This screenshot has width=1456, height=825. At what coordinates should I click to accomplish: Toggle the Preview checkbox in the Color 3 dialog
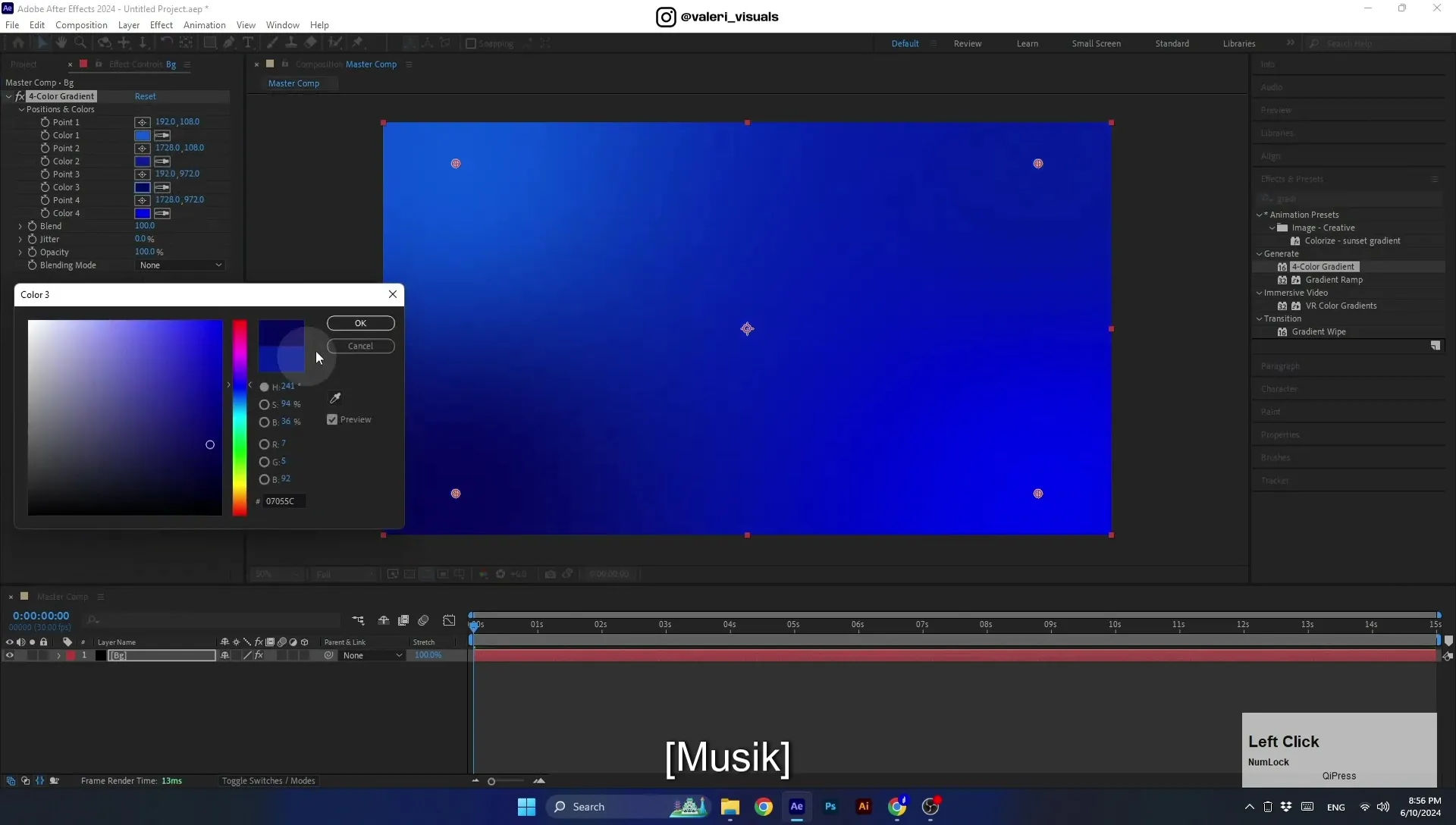[x=332, y=419]
